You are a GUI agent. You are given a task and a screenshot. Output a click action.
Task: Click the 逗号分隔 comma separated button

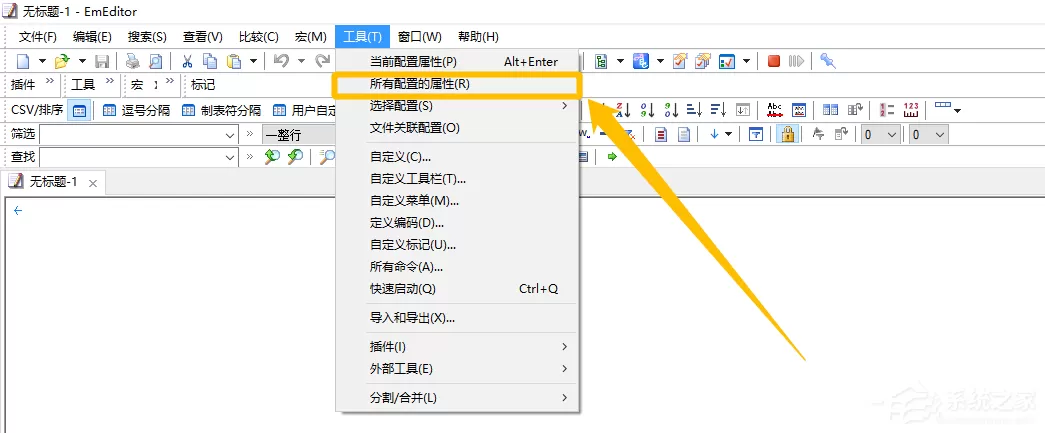[x=137, y=111]
